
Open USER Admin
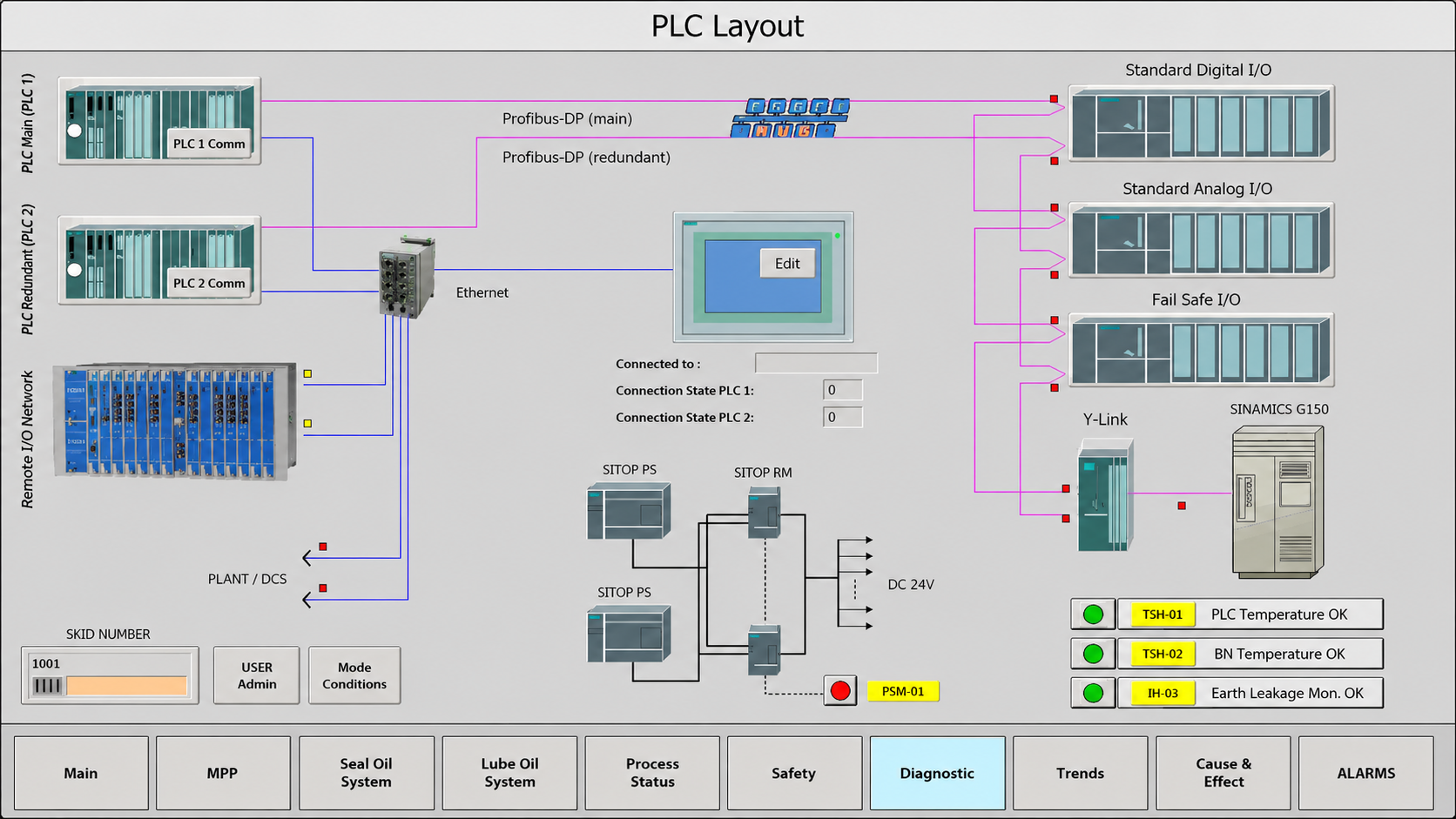(257, 675)
